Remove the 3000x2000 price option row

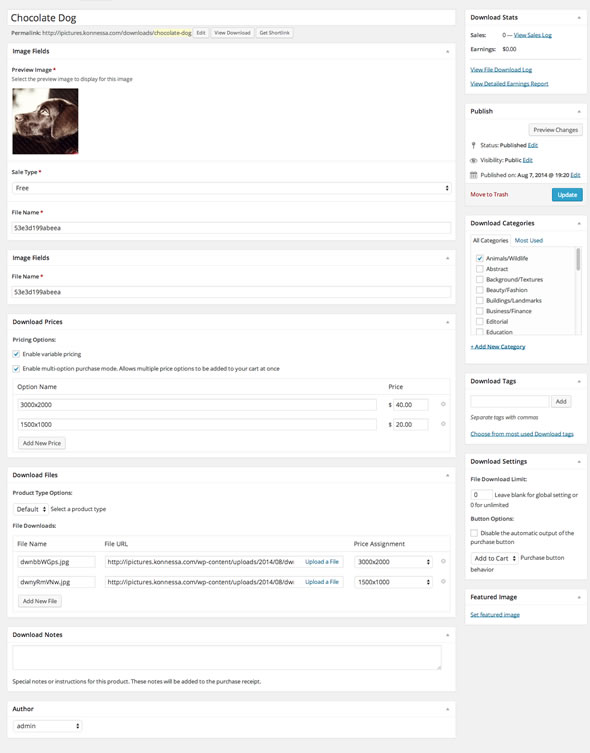point(443,404)
